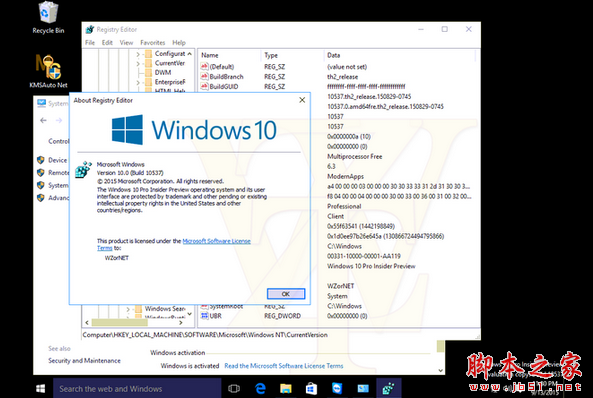Select the BuildBranch value name

point(227,76)
